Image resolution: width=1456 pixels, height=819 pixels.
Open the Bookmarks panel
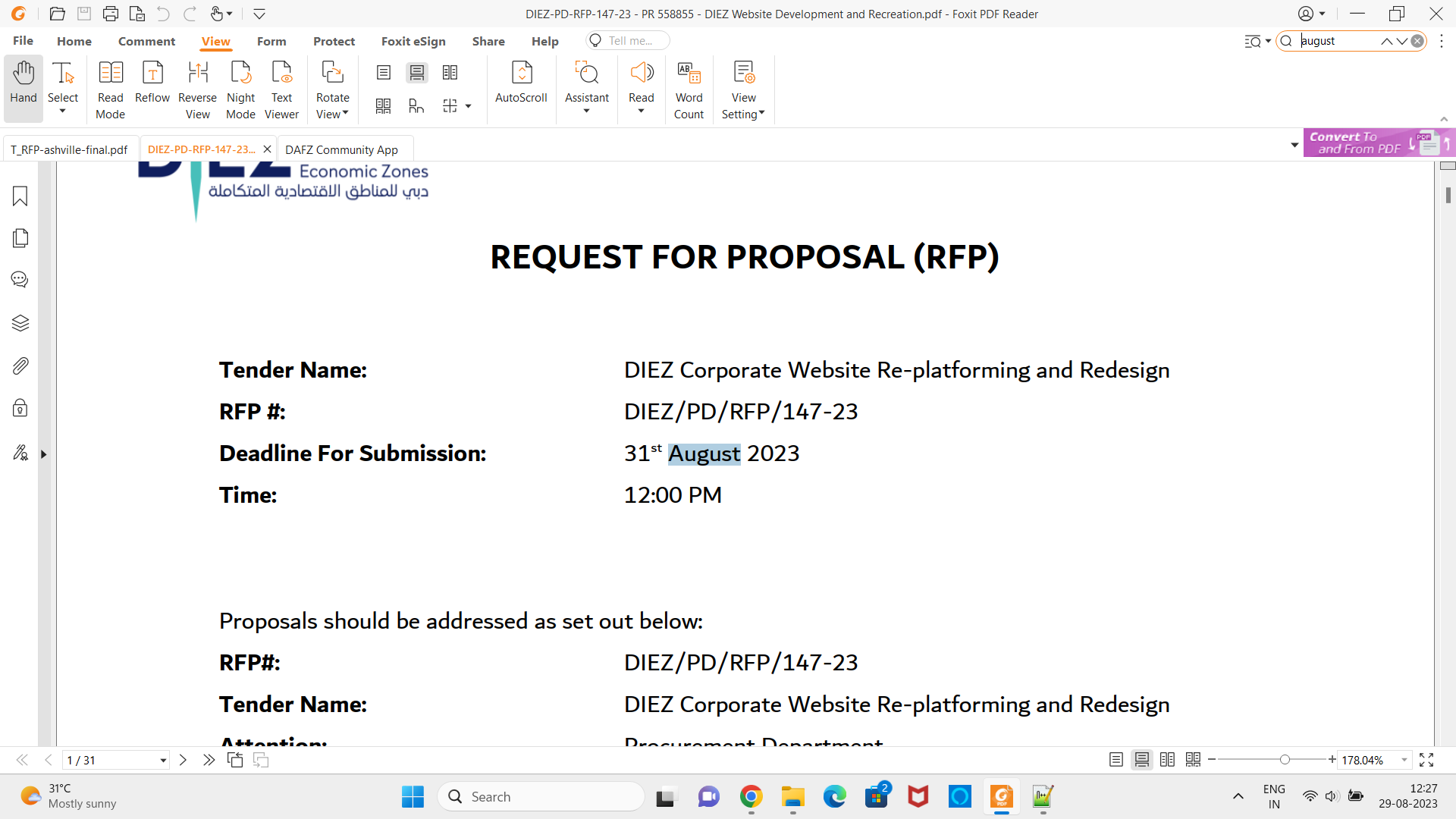pyautogui.click(x=20, y=196)
